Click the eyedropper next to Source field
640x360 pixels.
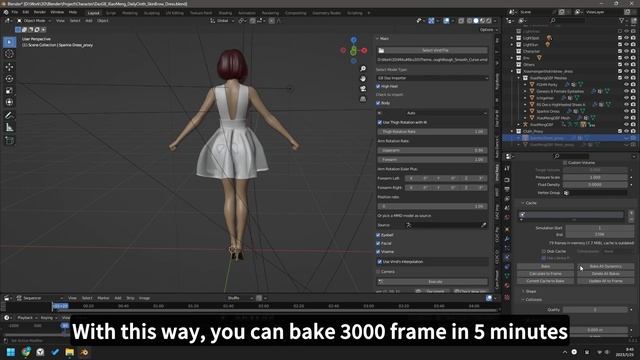coord(483,225)
